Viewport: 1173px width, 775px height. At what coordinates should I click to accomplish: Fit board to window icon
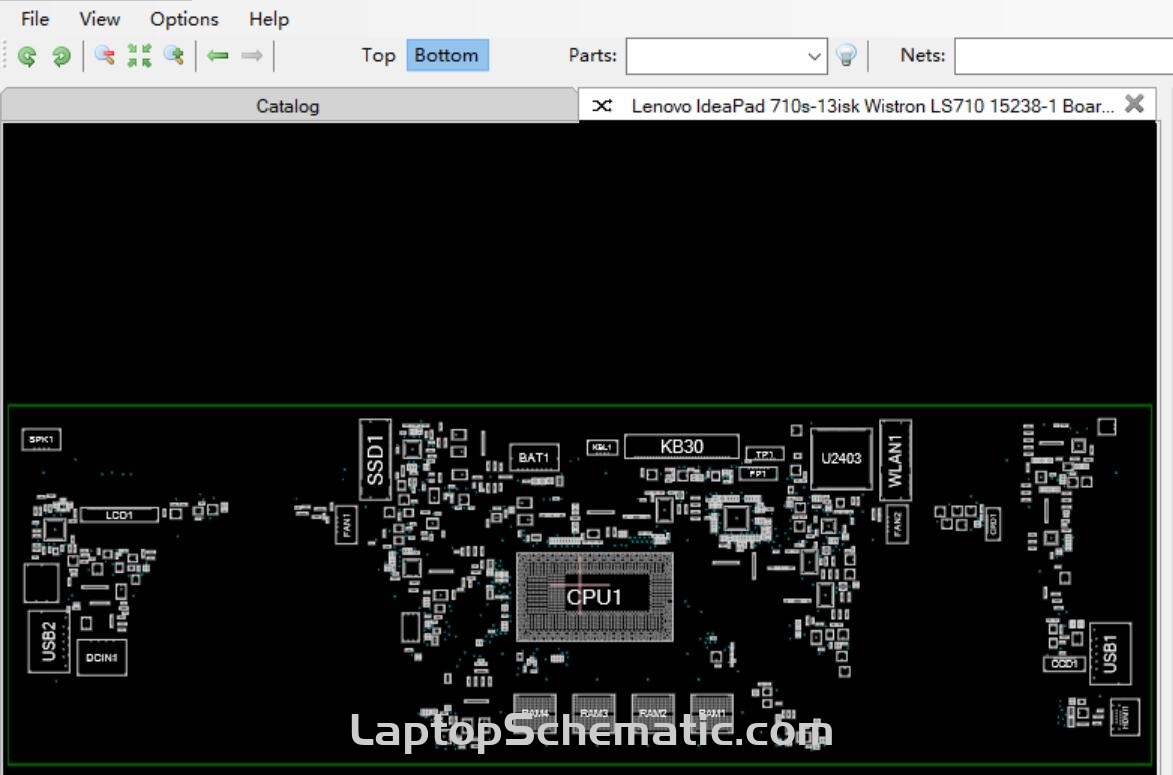click(x=139, y=55)
